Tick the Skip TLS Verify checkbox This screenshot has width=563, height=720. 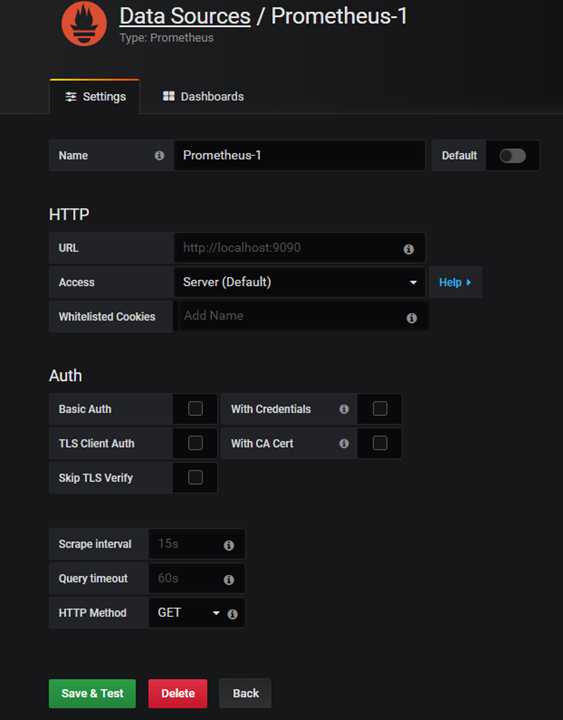(x=195, y=477)
